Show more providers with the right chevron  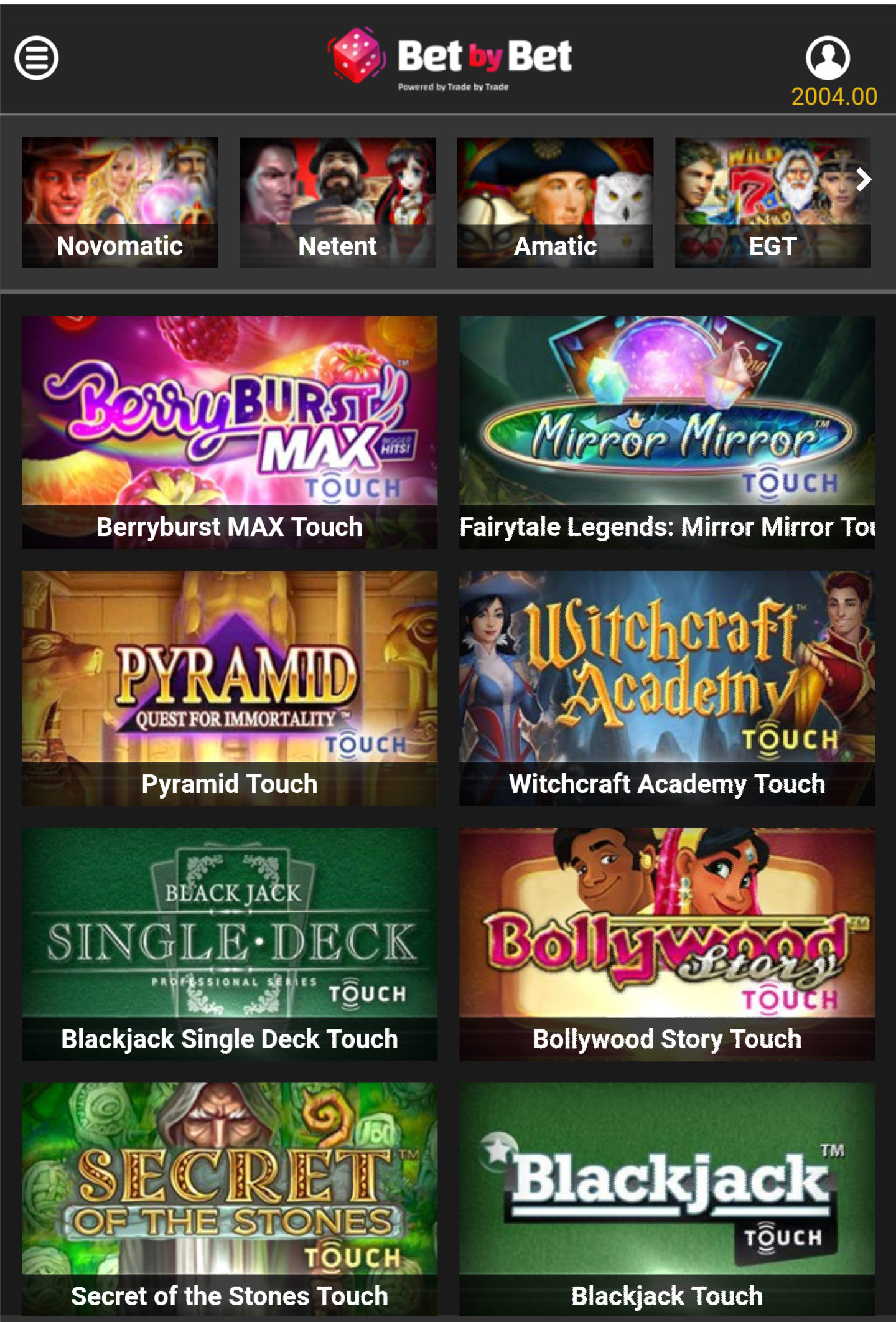click(864, 180)
